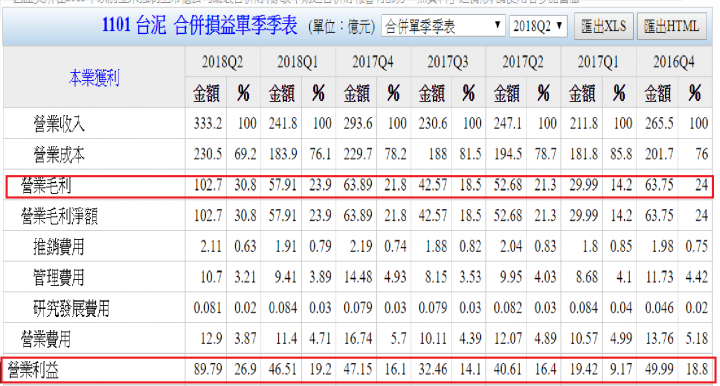Select the 2016Q4 column header
Screen dimensions: 720x386
[674, 62]
